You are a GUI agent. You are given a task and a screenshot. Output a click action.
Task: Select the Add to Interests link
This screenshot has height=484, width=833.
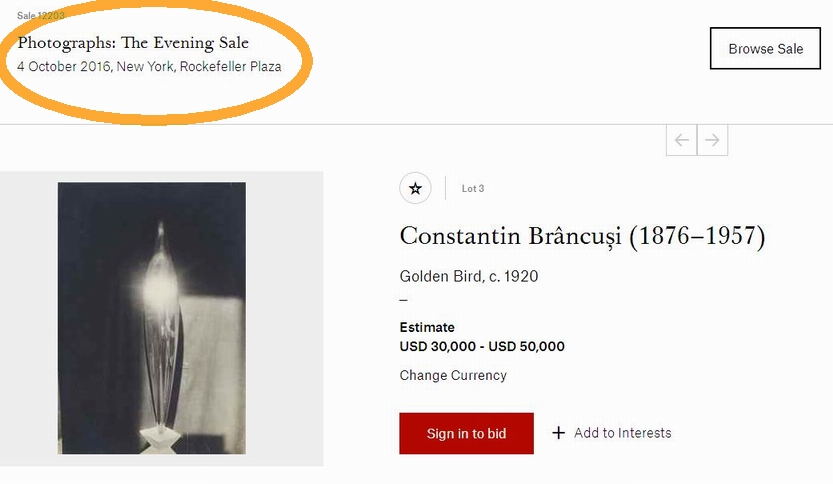coord(623,433)
